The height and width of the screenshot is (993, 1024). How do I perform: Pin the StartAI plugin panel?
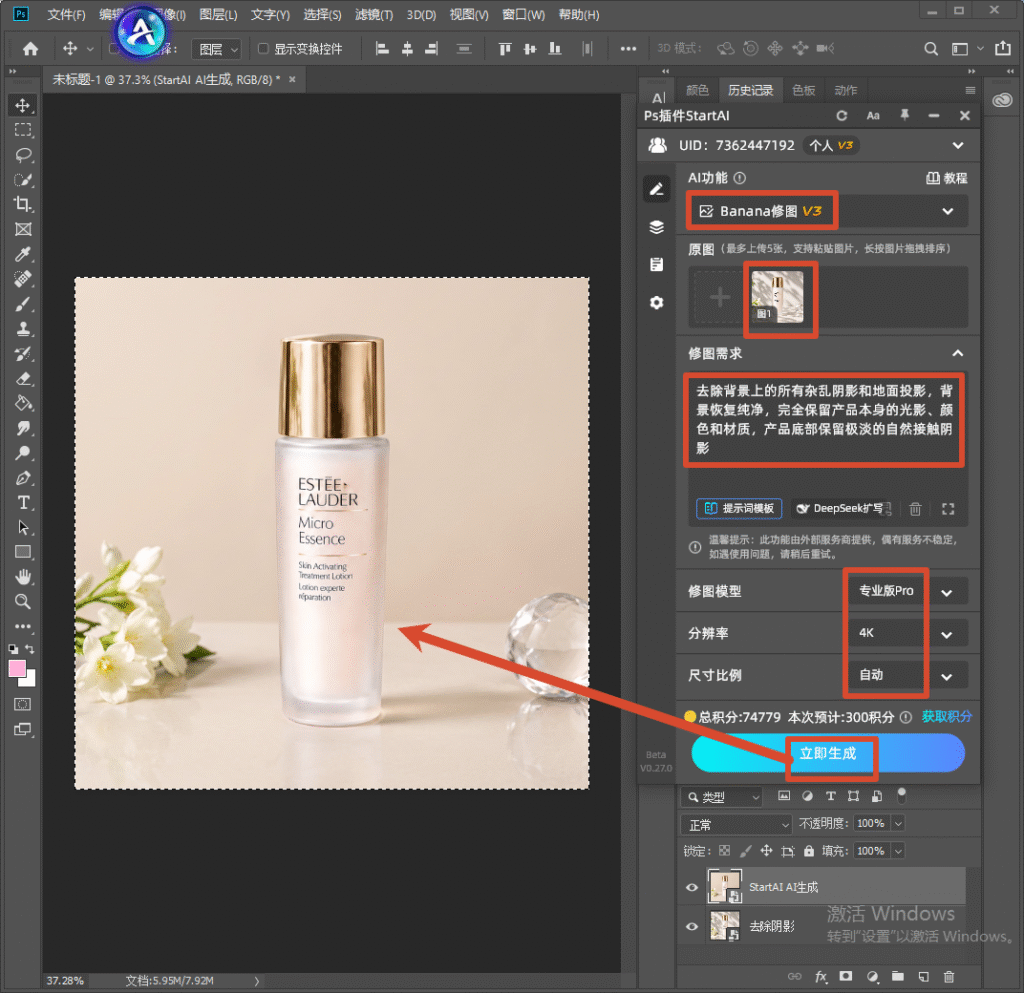click(x=904, y=116)
